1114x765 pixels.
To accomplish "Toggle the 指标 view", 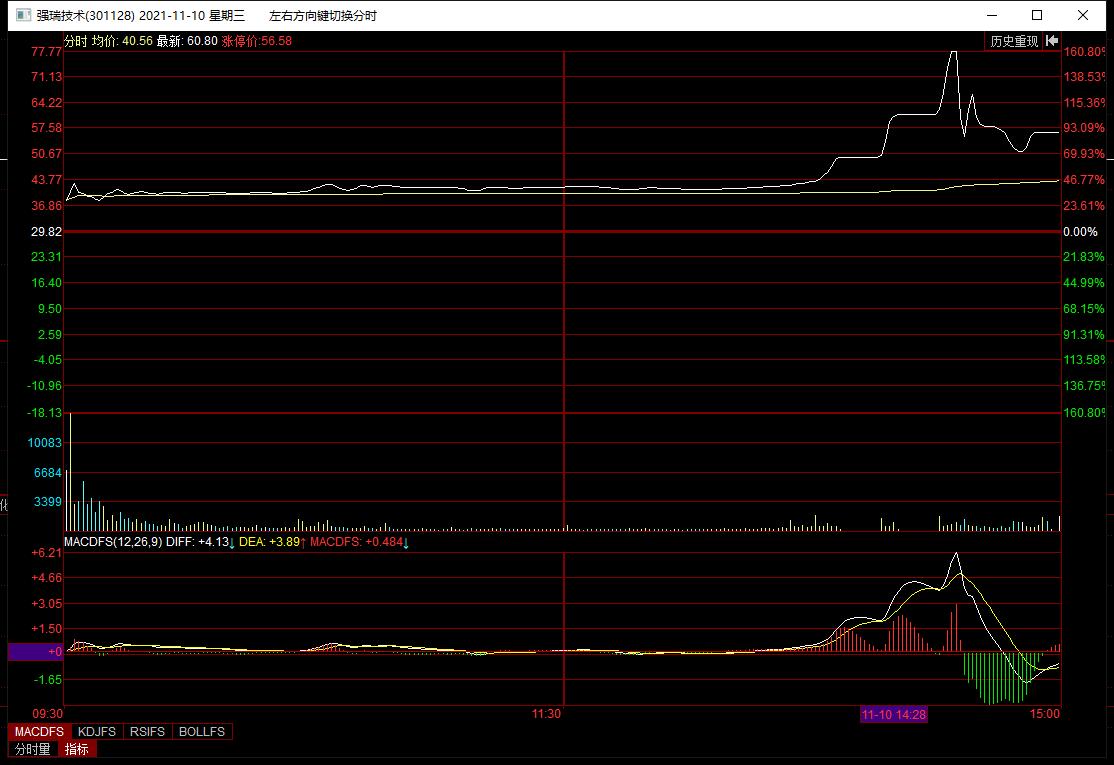I will coord(77,749).
